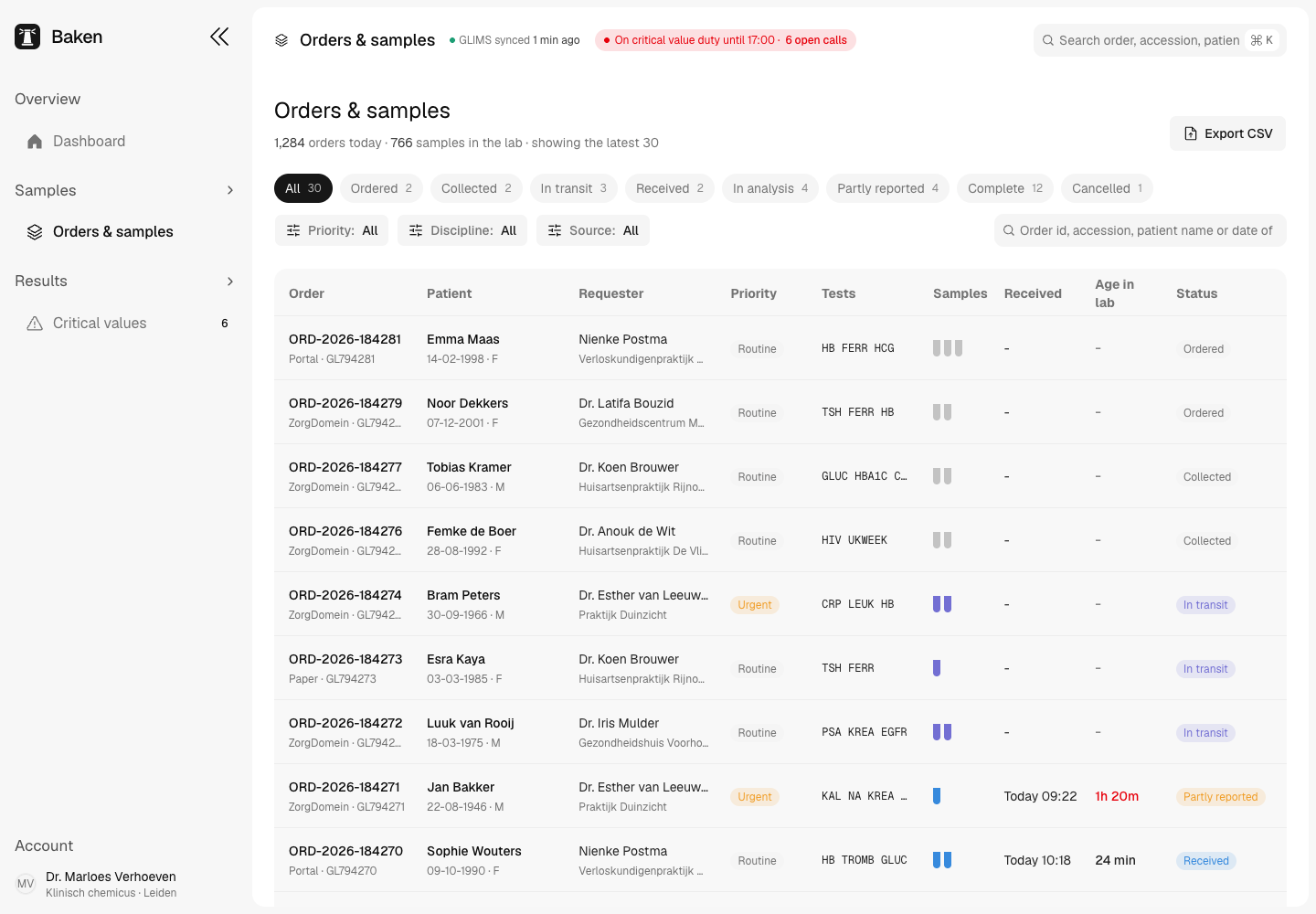Select the In transit status tab
The height and width of the screenshot is (914, 1316).
coord(573,188)
